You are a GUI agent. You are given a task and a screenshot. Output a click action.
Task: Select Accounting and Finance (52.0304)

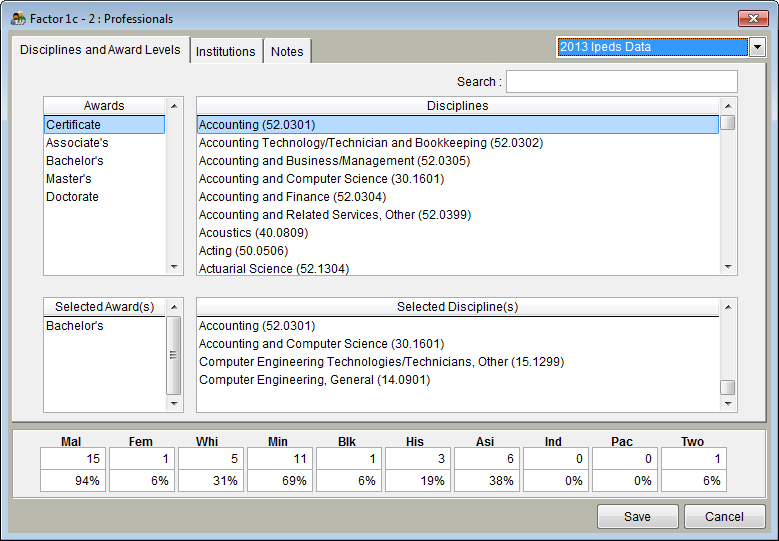click(458, 196)
